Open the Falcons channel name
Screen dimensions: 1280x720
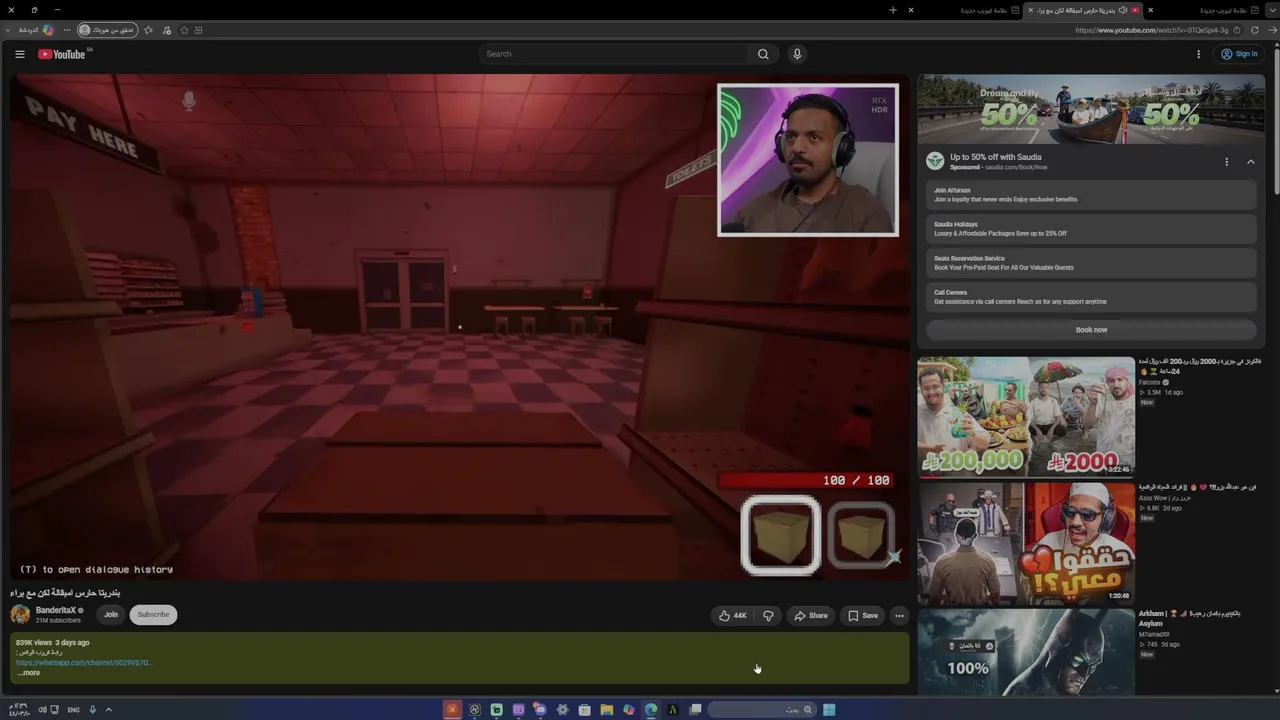click(x=1150, y=382)
